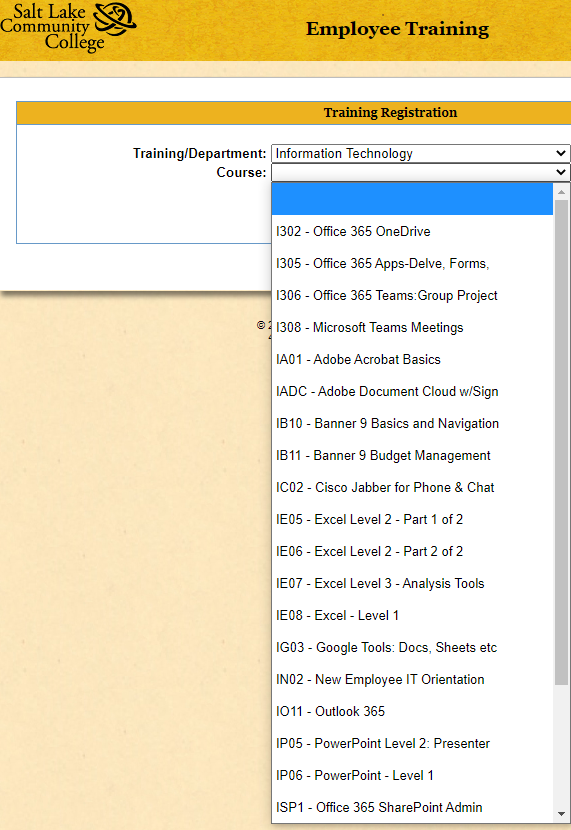Select IE08 - Excel - Level 1
The height and width of the screenshot is (830, 571).
[412, 616]
